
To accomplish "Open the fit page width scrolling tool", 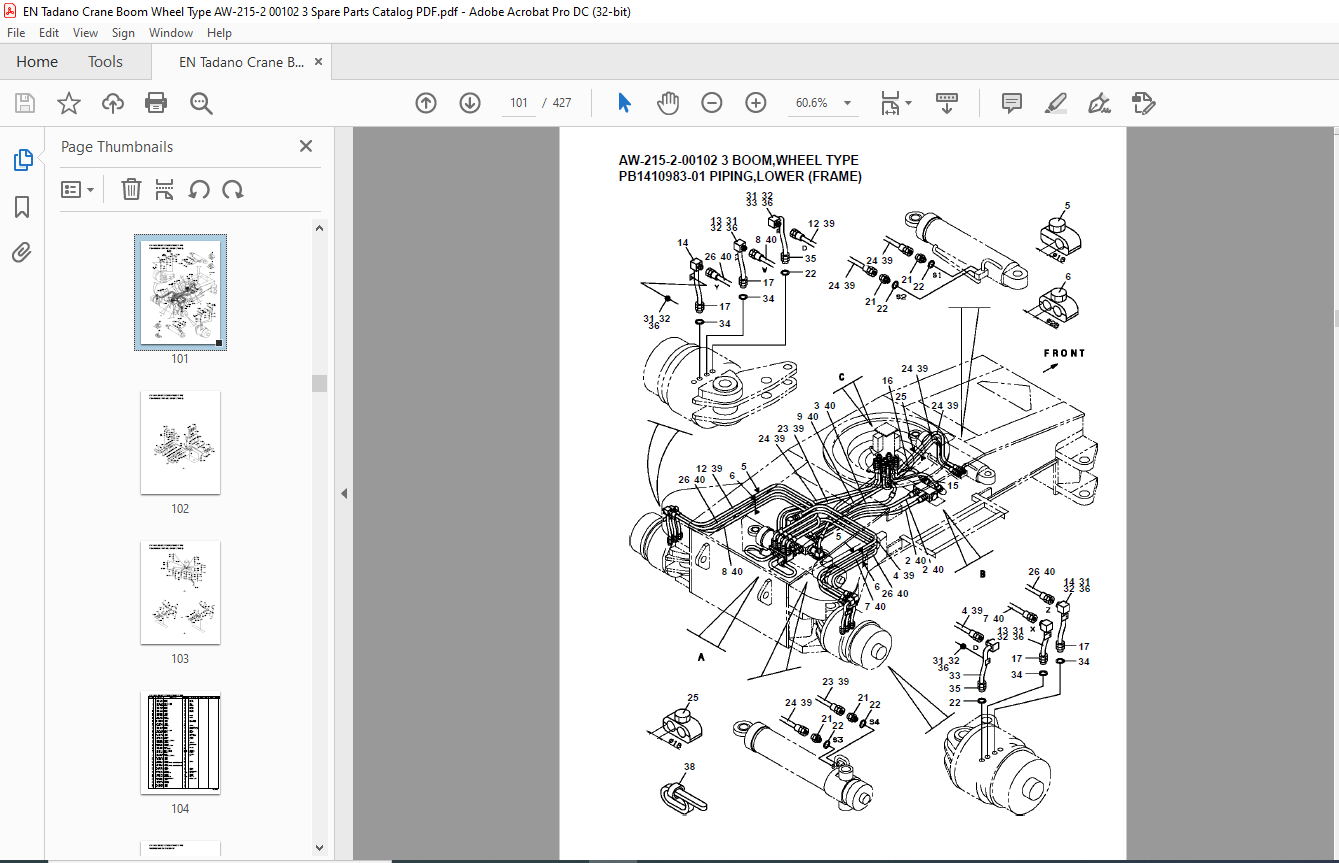I will pyautogui.click(x=890, y=103).
